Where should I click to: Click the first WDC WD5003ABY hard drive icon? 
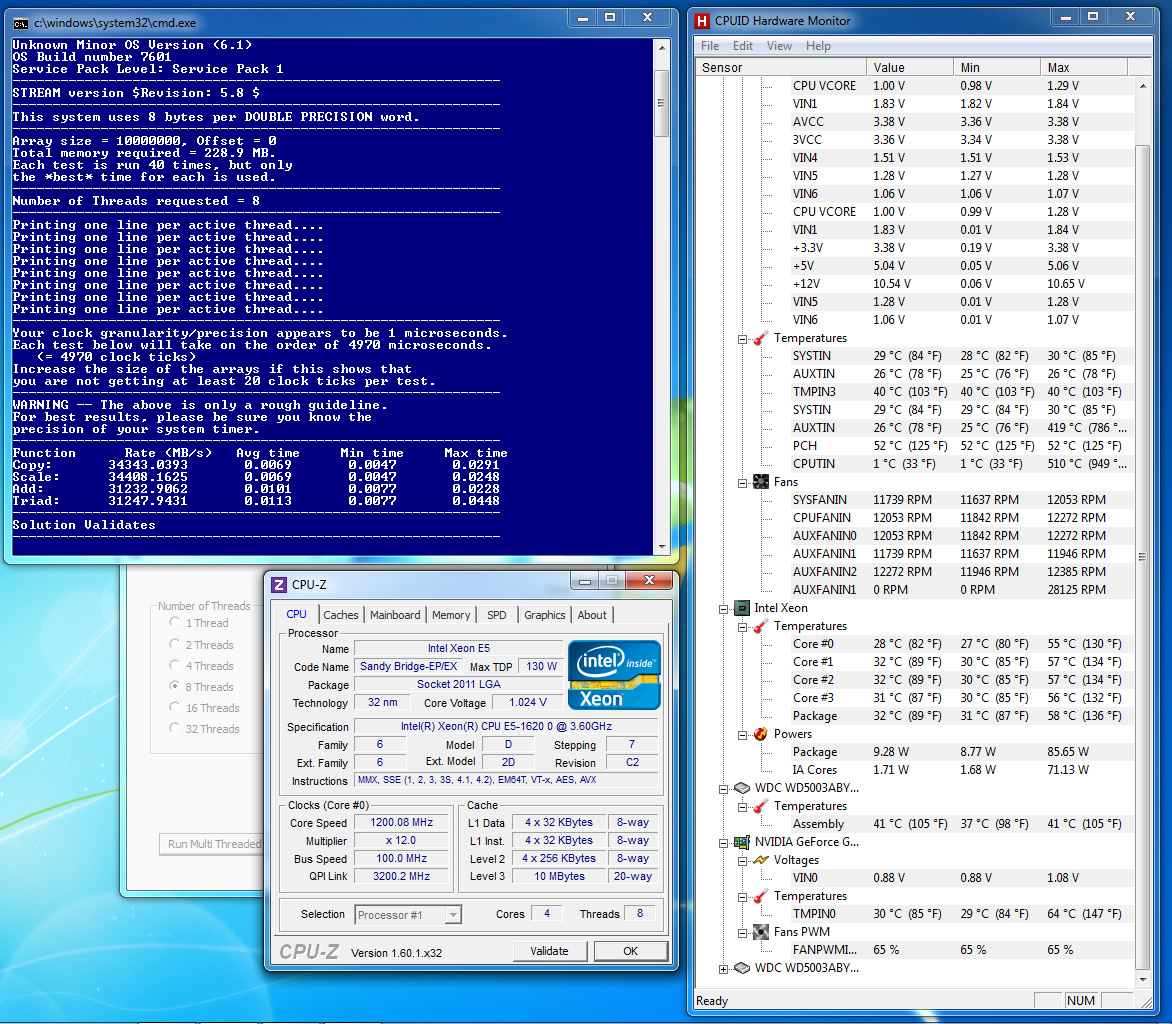741,788
